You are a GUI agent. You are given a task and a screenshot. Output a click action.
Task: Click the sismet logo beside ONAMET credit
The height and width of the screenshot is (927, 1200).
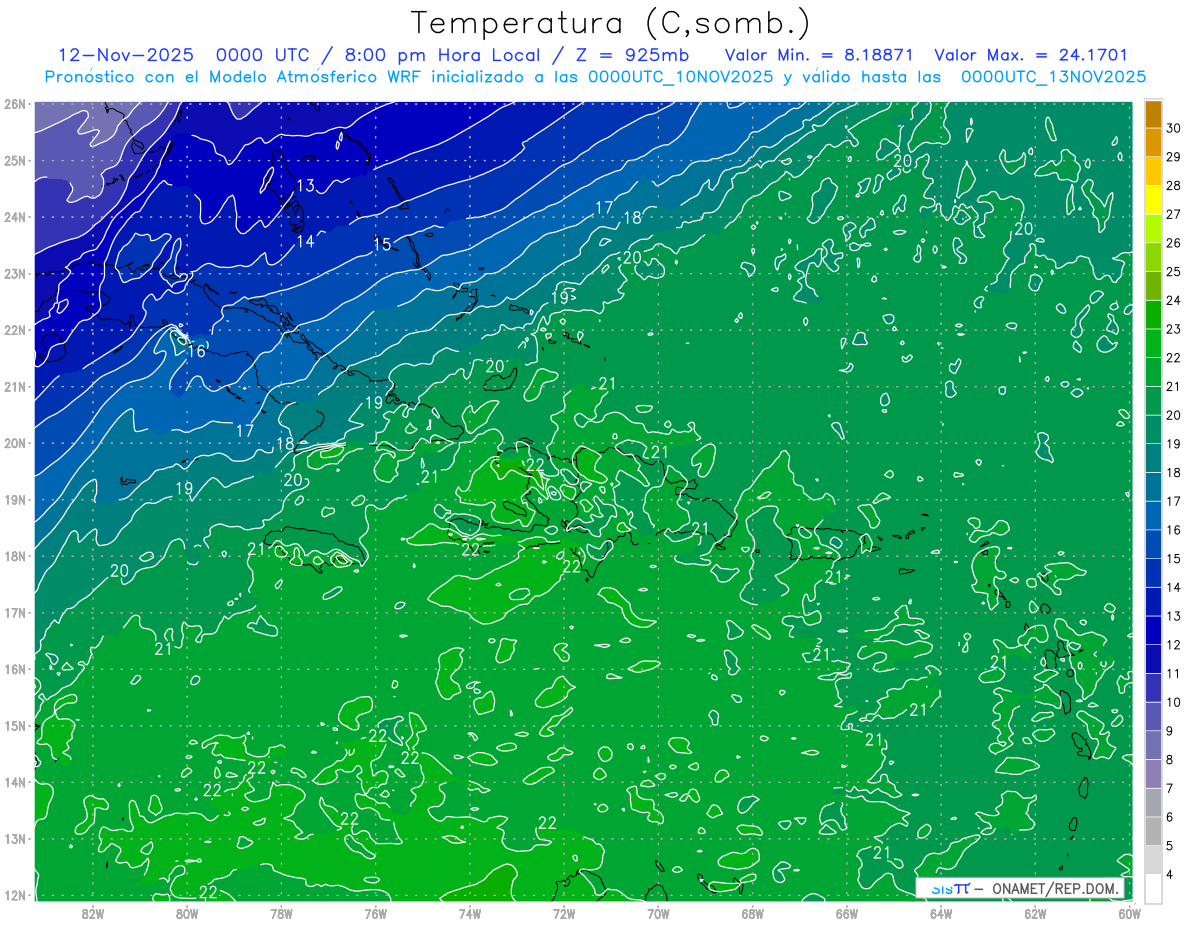(949, 887)
